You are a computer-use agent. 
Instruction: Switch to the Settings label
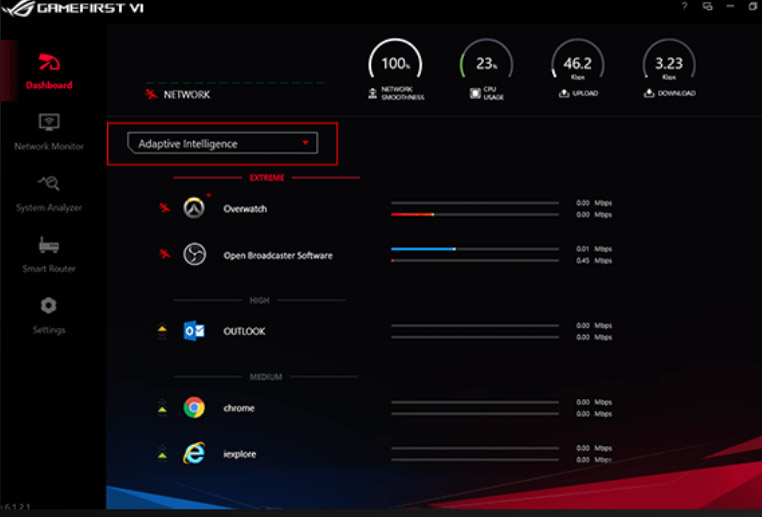click(x=49, y=330)
